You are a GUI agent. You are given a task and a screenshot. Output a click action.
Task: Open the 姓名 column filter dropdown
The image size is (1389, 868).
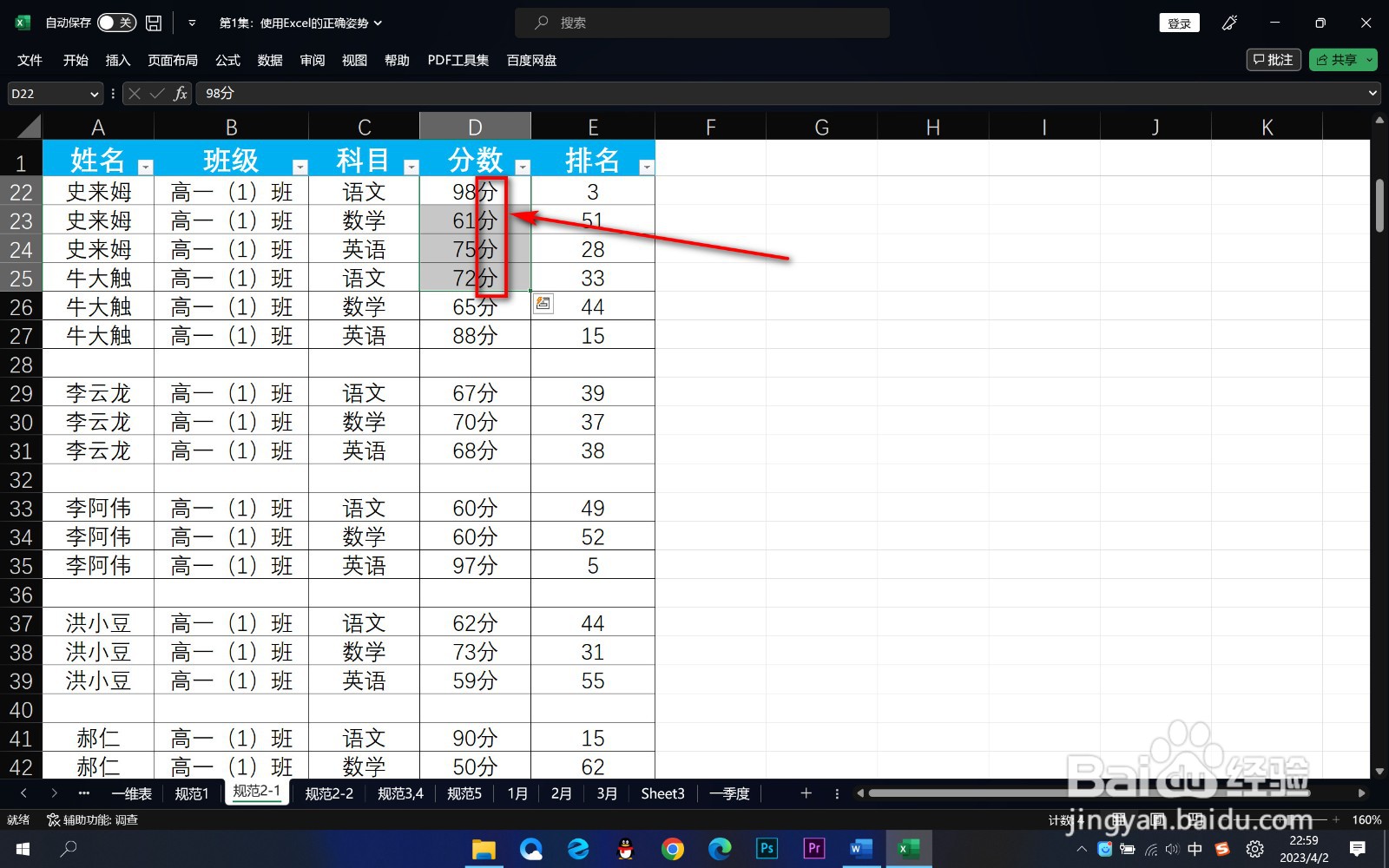[x=145, y=167]
